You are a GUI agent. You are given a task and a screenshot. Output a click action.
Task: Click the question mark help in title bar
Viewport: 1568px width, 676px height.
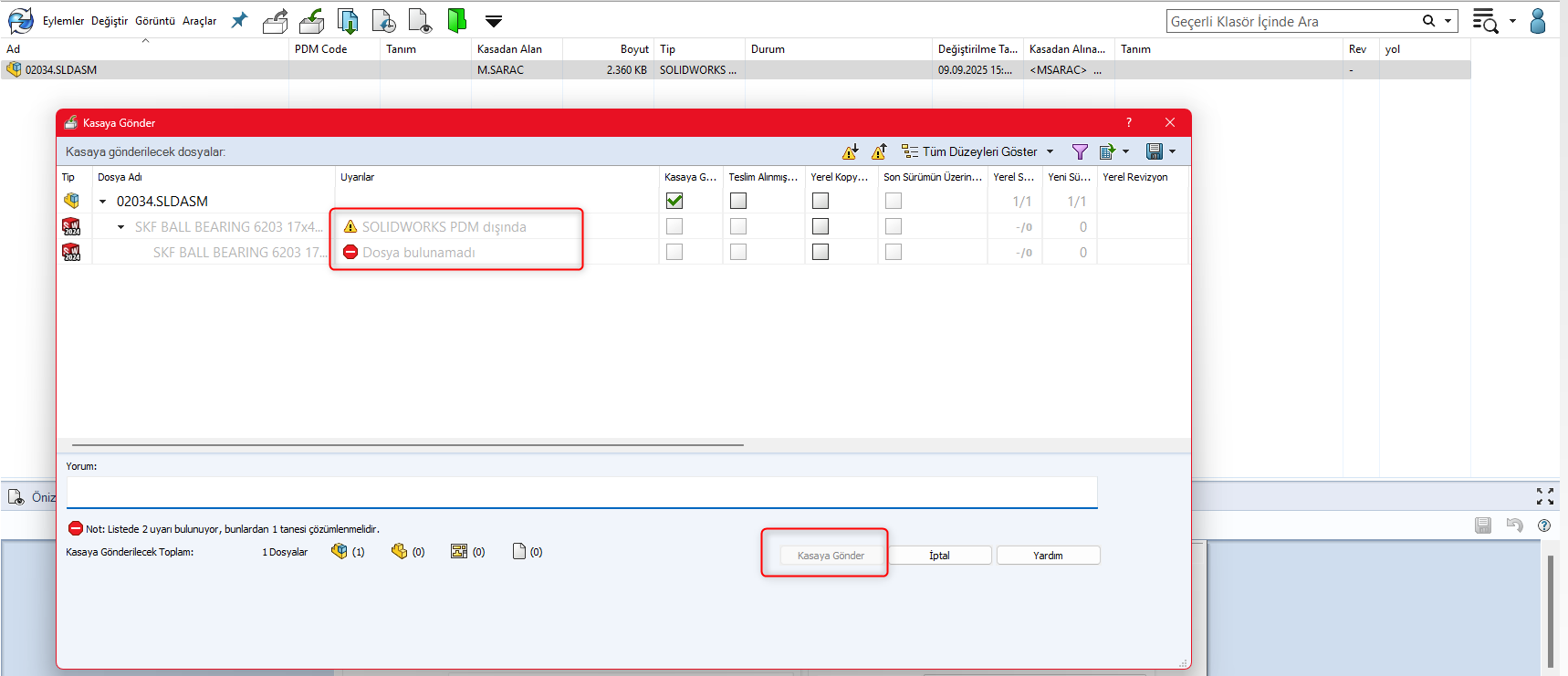(1129, 122)
